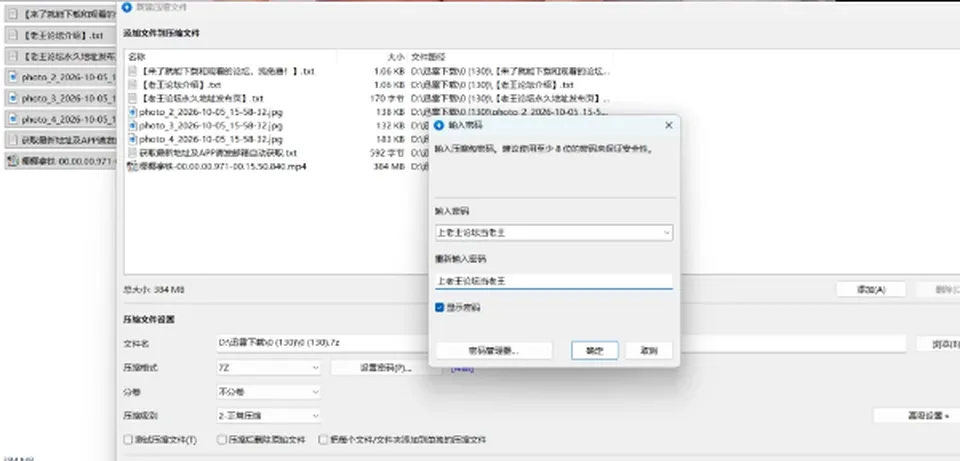Select the seventh txt row in background Explorer list
Screen dimensions: 960x461
[60, 140]
